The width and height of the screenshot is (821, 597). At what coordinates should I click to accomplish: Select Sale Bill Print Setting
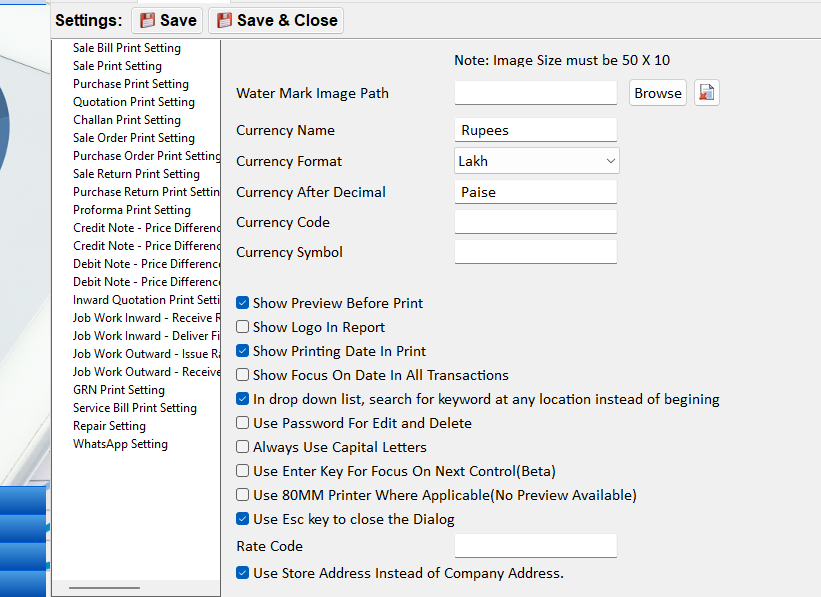127,48
